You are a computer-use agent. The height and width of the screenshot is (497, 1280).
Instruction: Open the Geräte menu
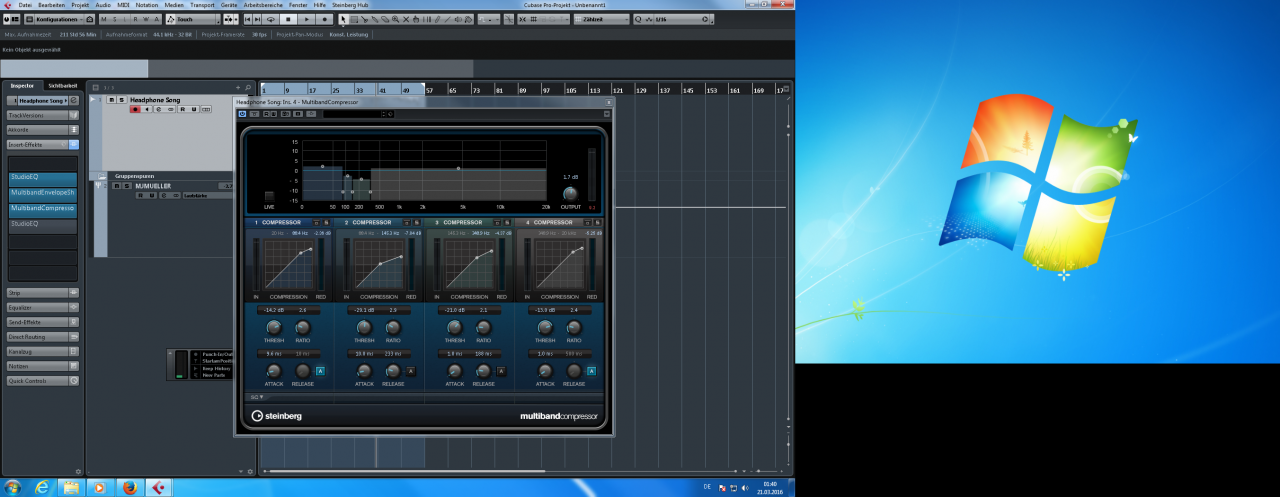click(229, 5)
